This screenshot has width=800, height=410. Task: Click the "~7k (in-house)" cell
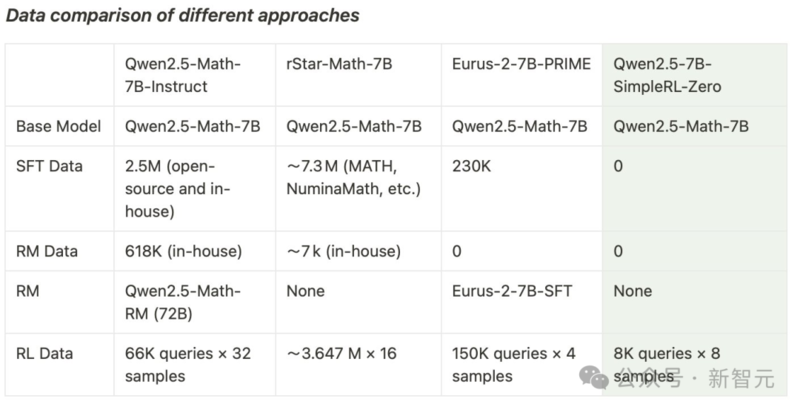click(343, 251)
